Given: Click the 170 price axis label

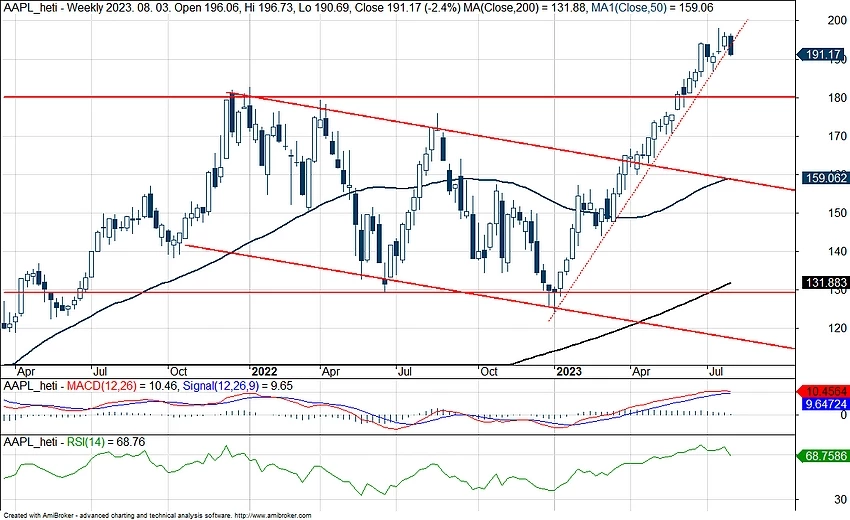Looking at the screenshot, I should [x=838, y=136].
